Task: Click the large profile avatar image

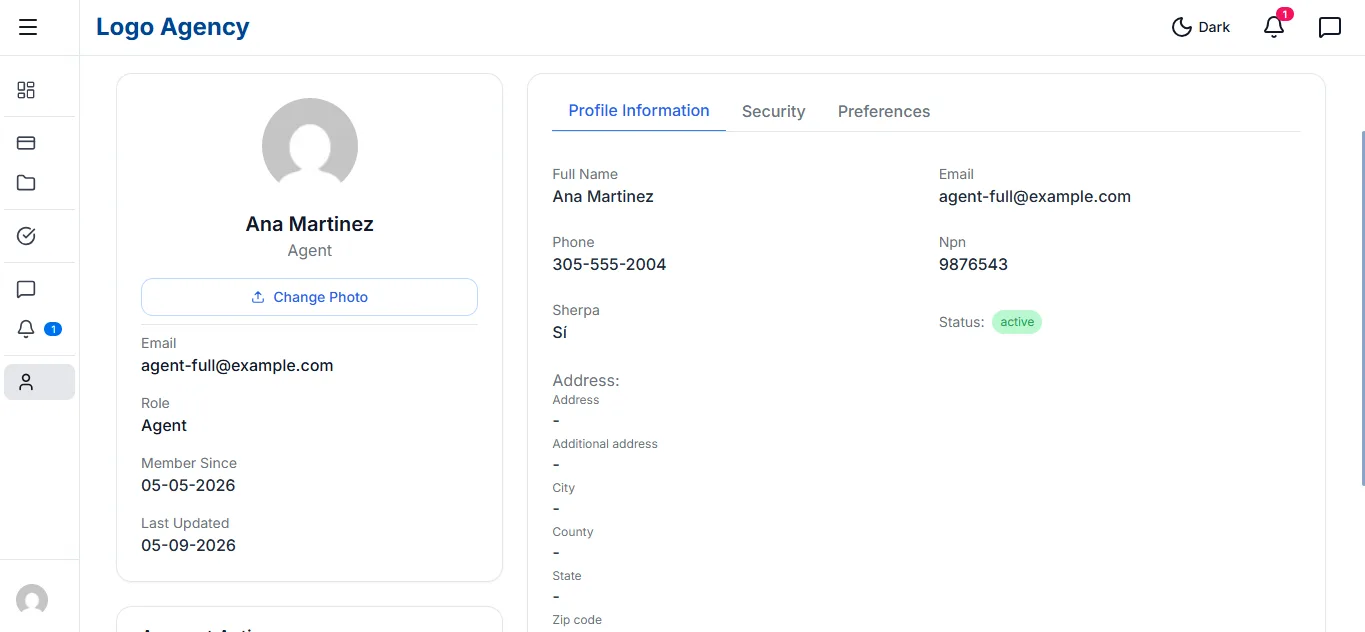Action: pyautogui.click(x=310, y=146)
